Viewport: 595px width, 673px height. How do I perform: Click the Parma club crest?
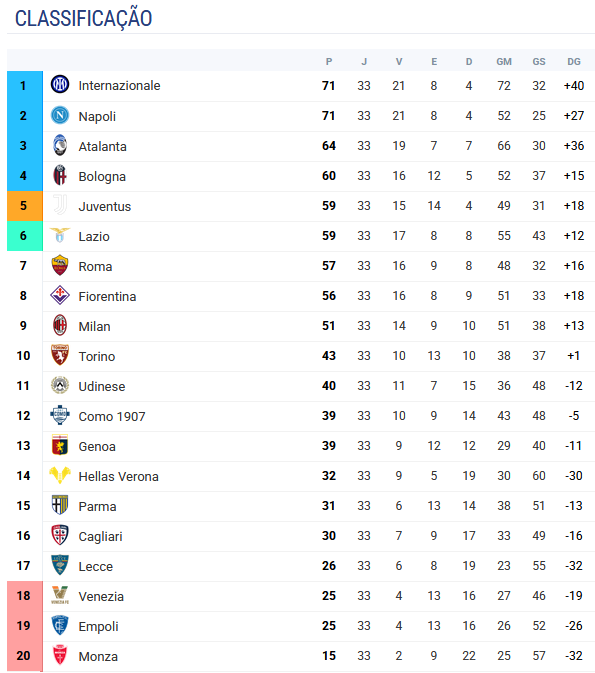pyautogui.click(x=60, y=505)
